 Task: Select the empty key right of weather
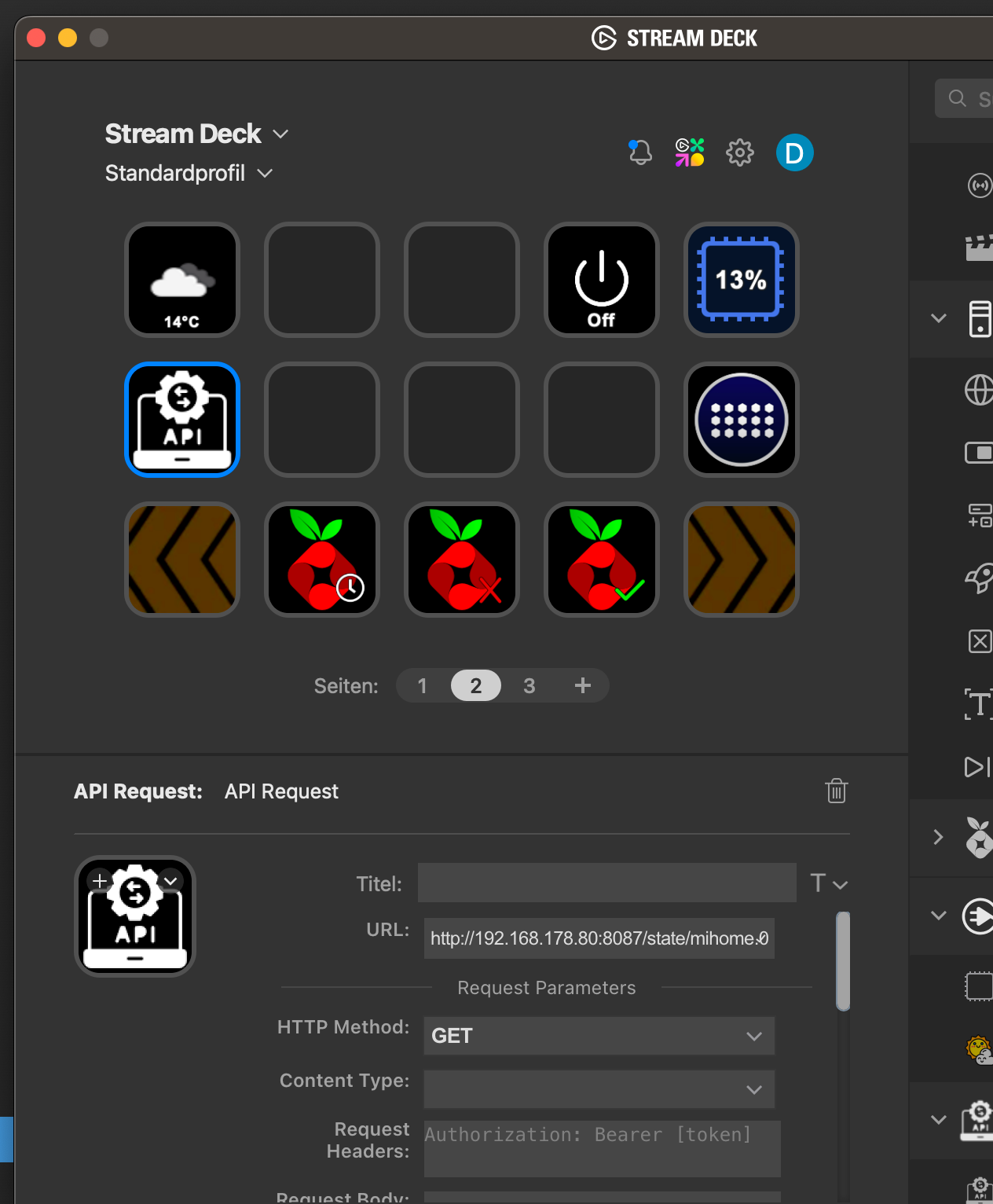click(x=322, y=280)
